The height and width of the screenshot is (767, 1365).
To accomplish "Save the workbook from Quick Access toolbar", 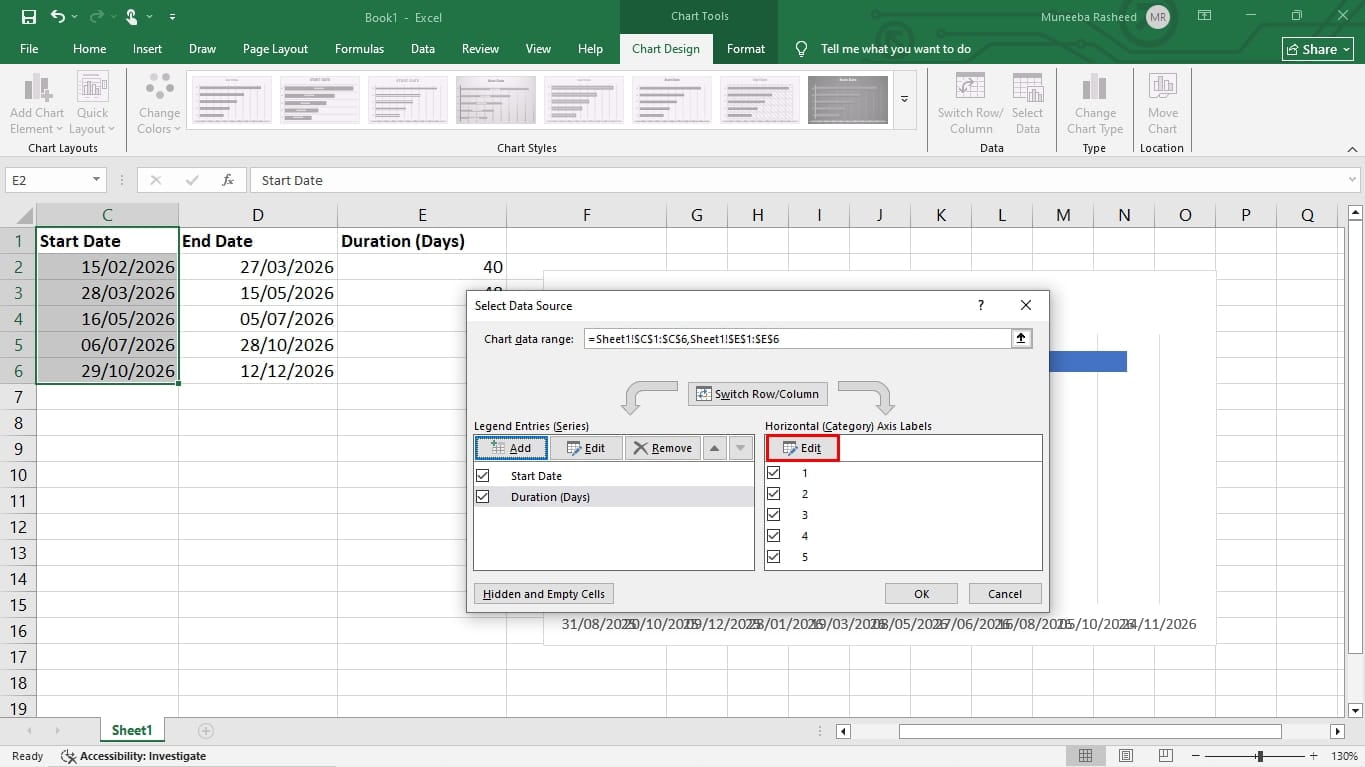I will [28, 17].
